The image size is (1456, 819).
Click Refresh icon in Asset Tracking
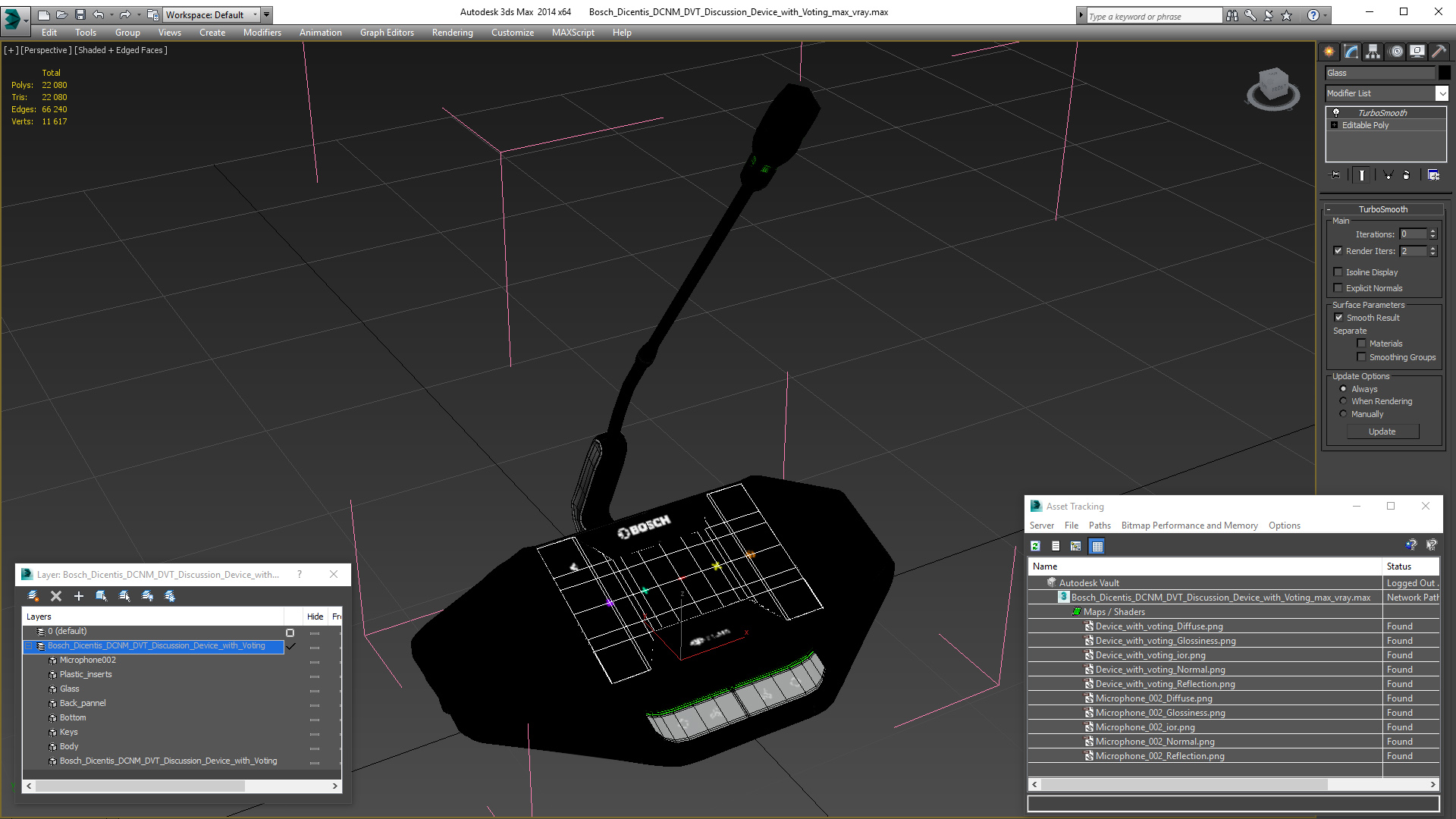click(1036, 546)
